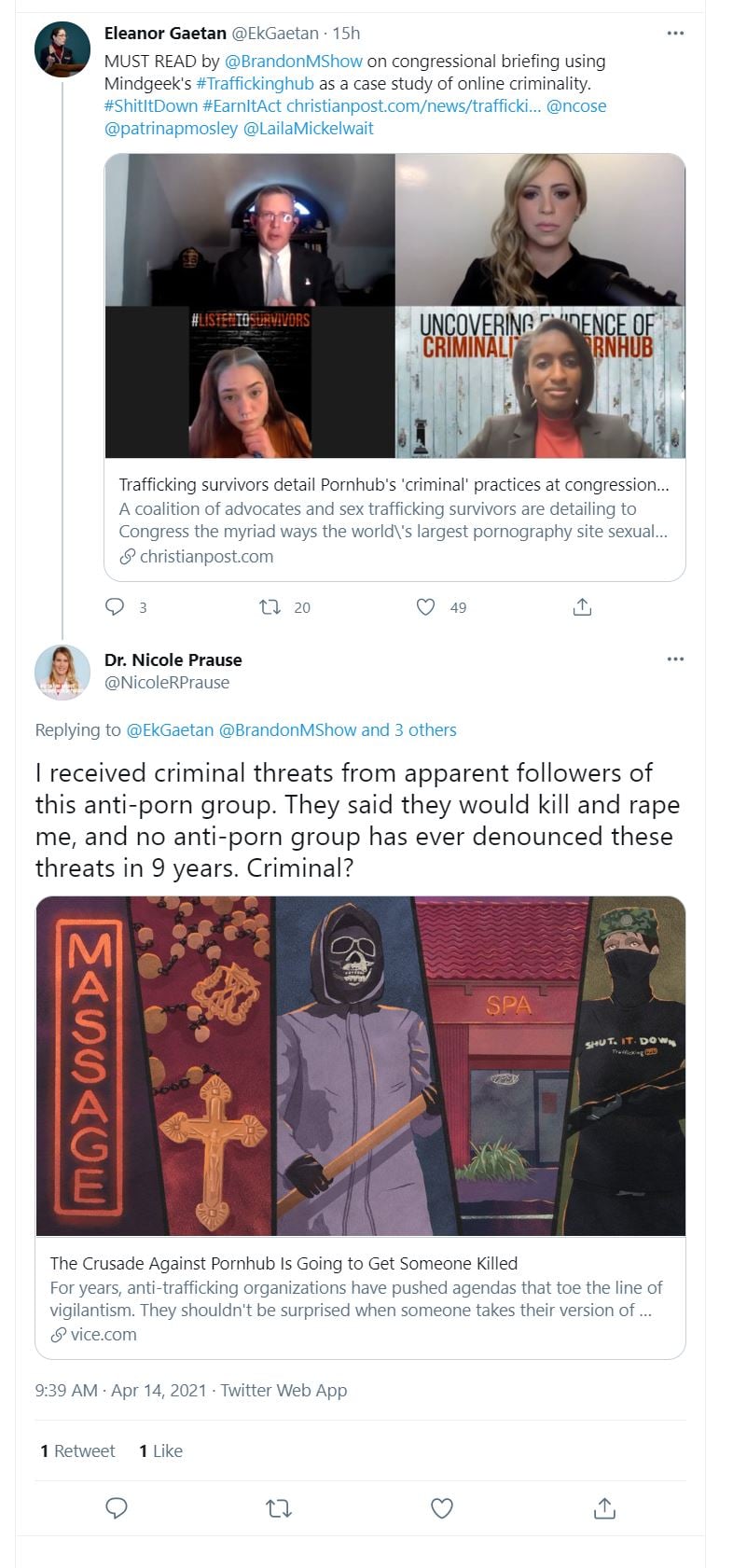Share Dr. Nicole Prause's tweet

[x=604, y=1507]
